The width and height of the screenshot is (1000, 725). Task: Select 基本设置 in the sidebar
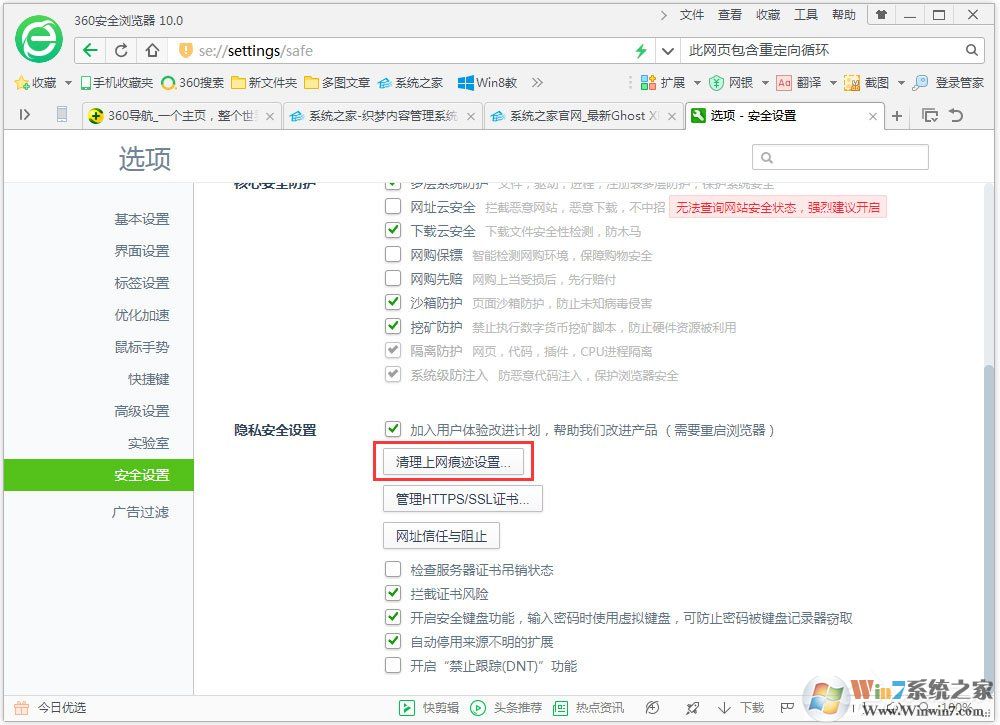pyautogui.click(x=143, y=219)
